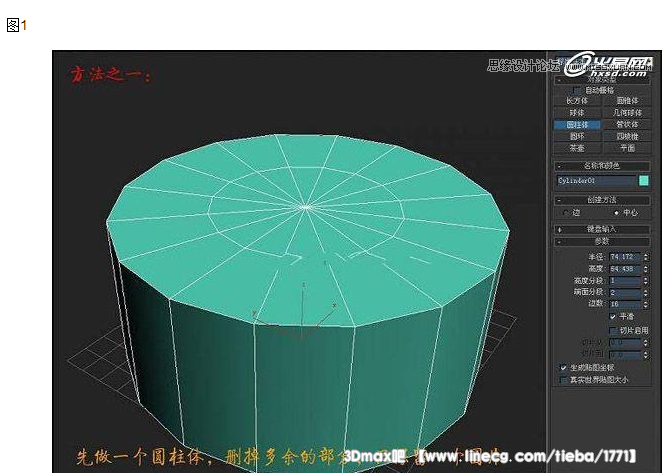Collapse the 名称和颜色 rollout

click(x=602, y=165)
